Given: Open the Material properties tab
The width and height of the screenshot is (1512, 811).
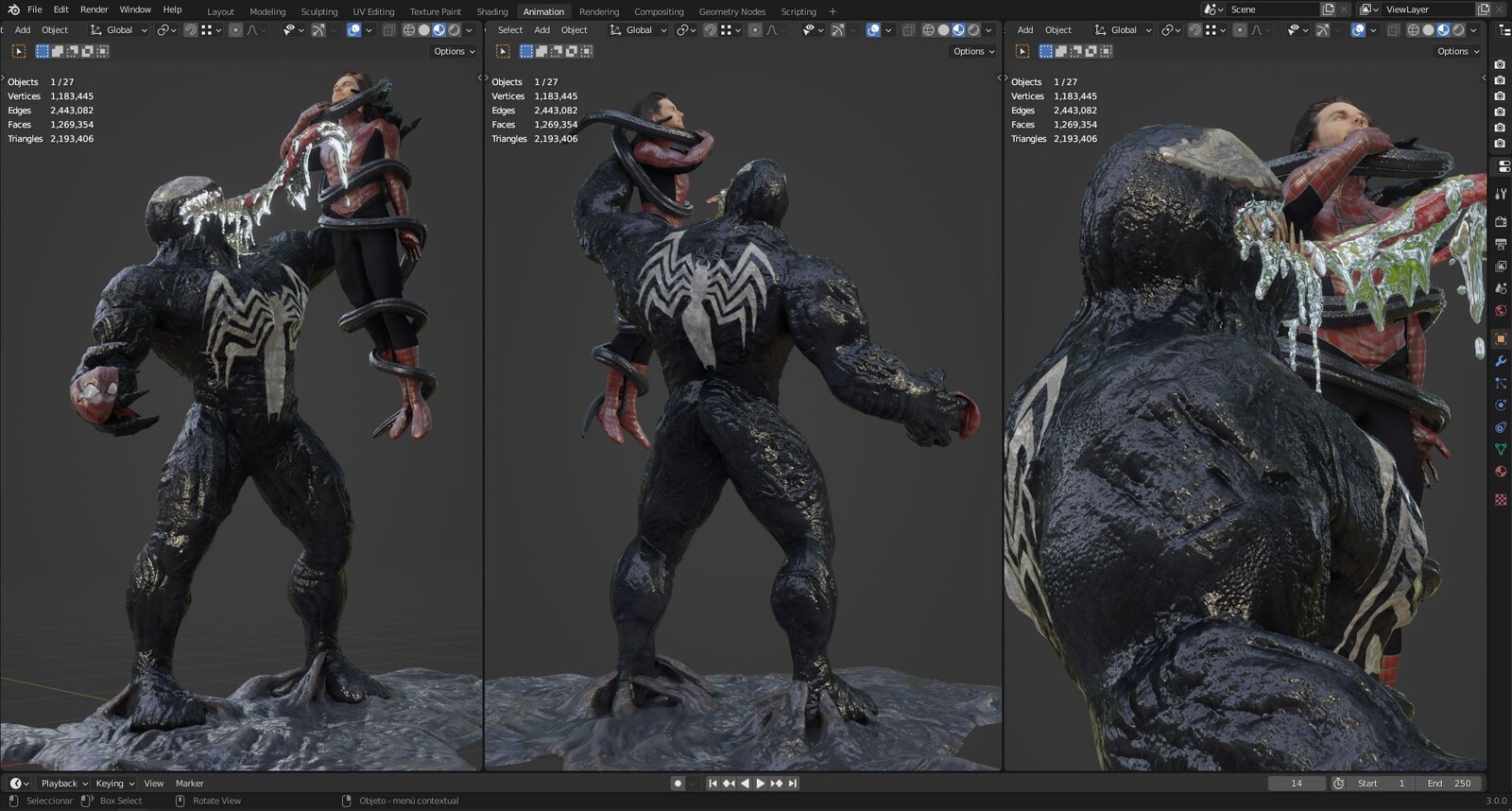Looking at the screenshot, I should (x=1501, y=471).
